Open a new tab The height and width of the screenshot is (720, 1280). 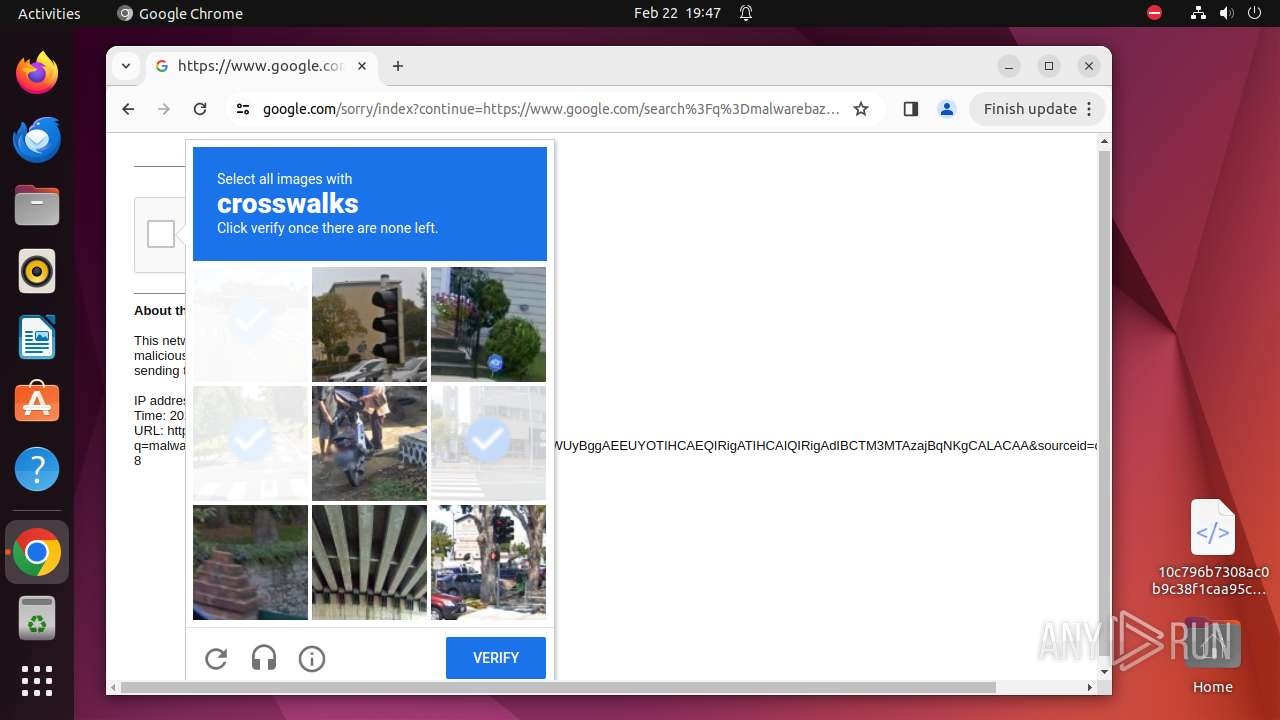(x=398, y=66)
